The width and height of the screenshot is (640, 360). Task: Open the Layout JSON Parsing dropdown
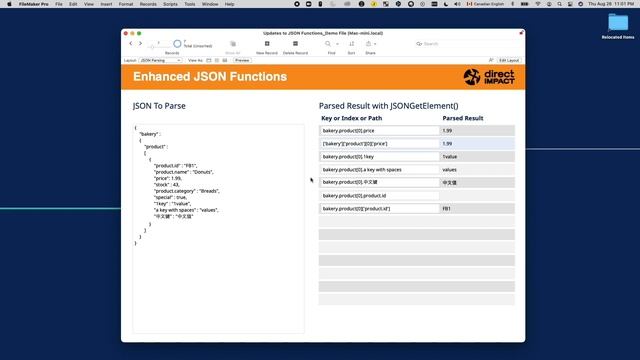160,60
